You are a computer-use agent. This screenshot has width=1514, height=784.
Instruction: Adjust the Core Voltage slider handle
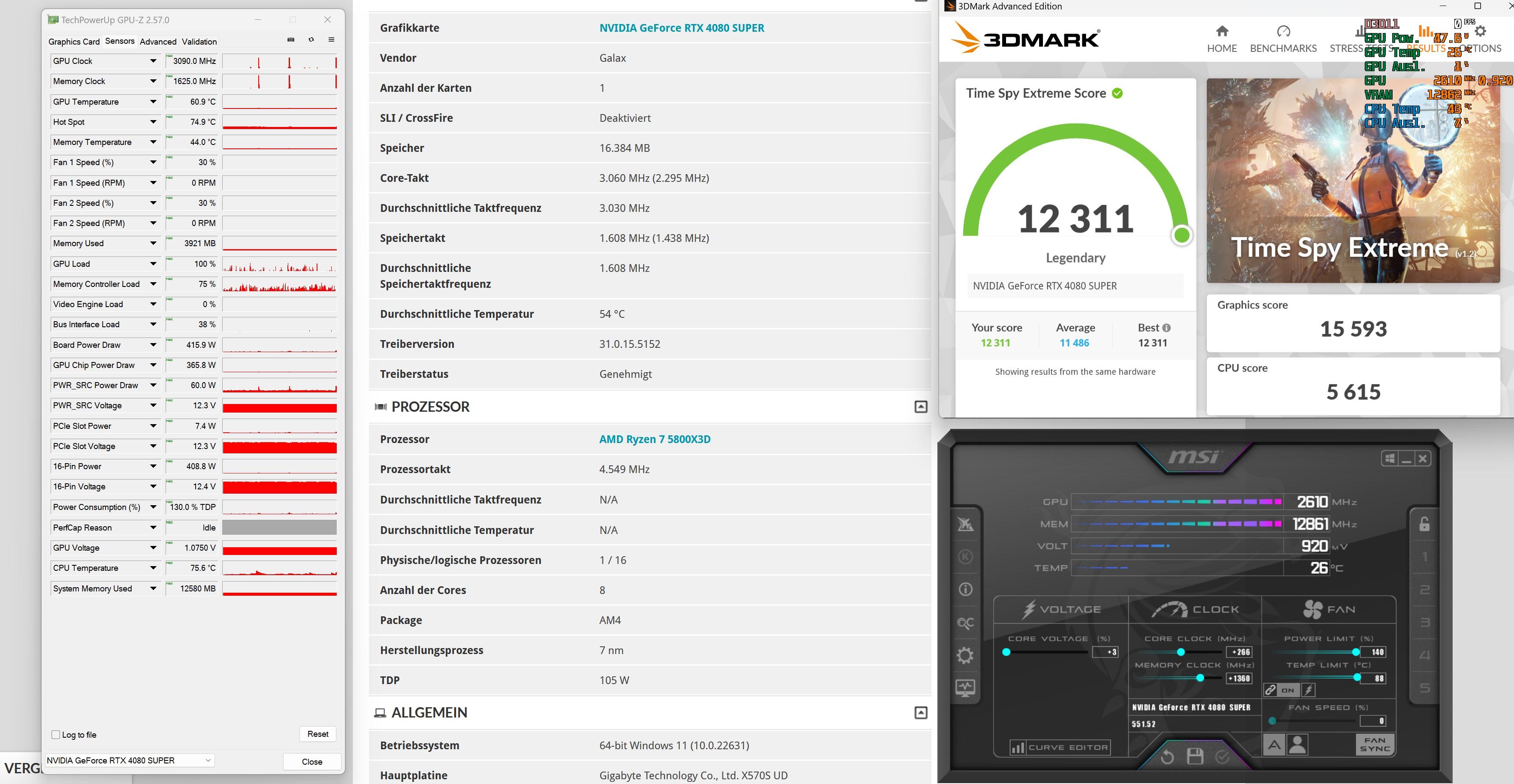tap(1006, 652)
